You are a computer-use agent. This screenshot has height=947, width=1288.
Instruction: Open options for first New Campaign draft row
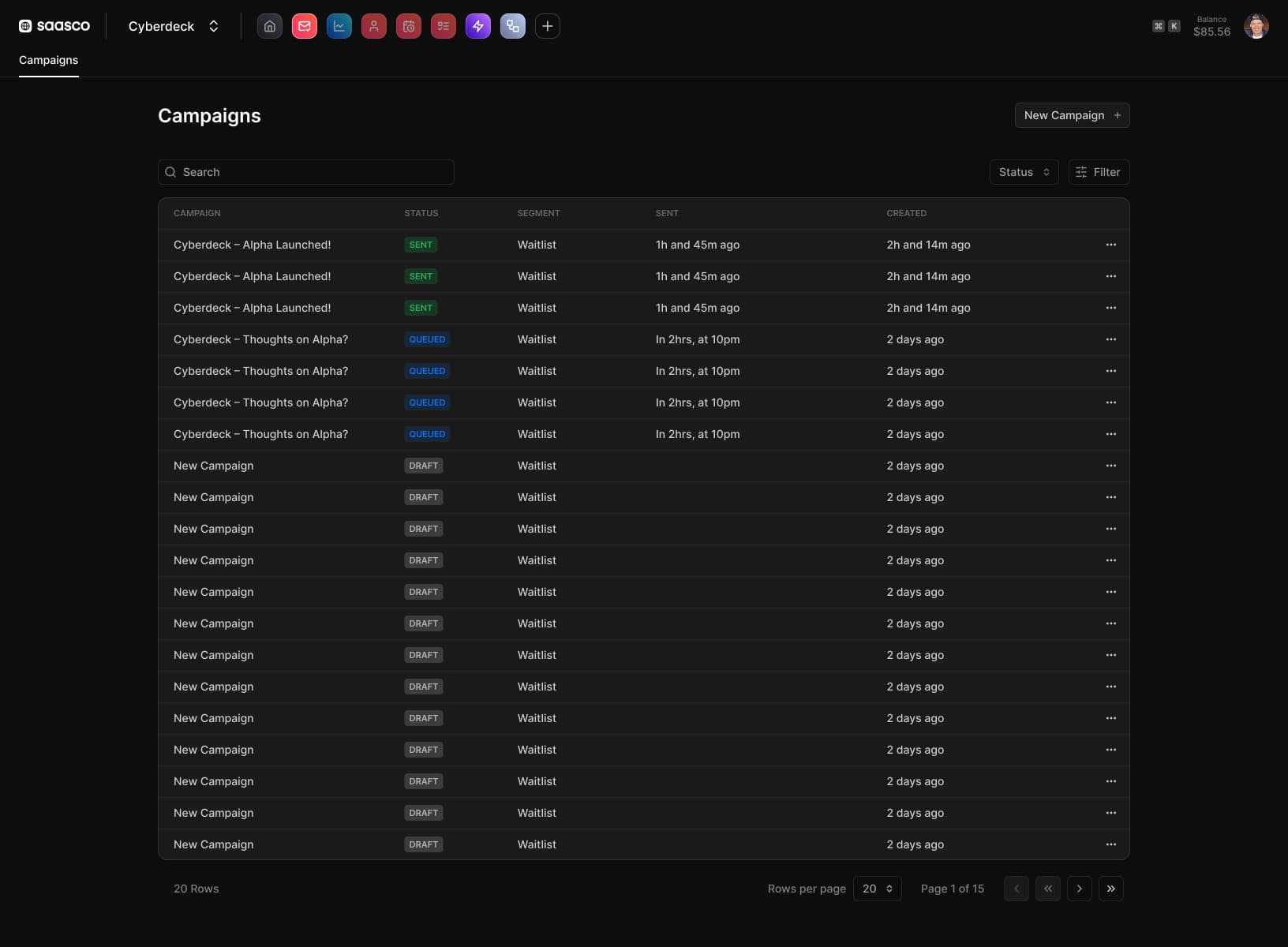1110,466
